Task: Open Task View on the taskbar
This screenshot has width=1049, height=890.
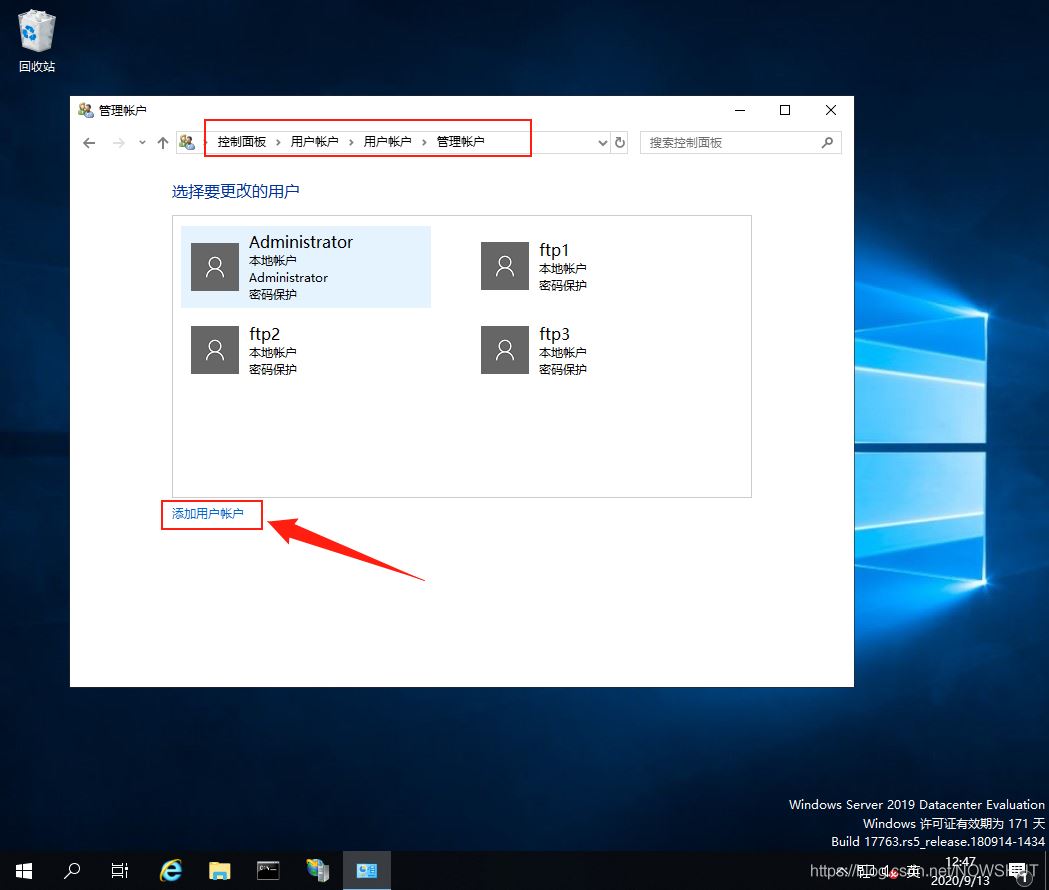Action: point(120,870)
